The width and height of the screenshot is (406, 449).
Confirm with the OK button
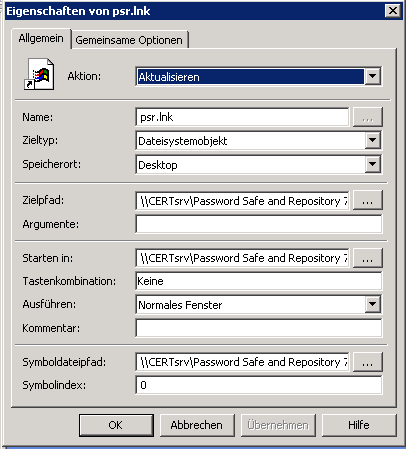[116, 425]
